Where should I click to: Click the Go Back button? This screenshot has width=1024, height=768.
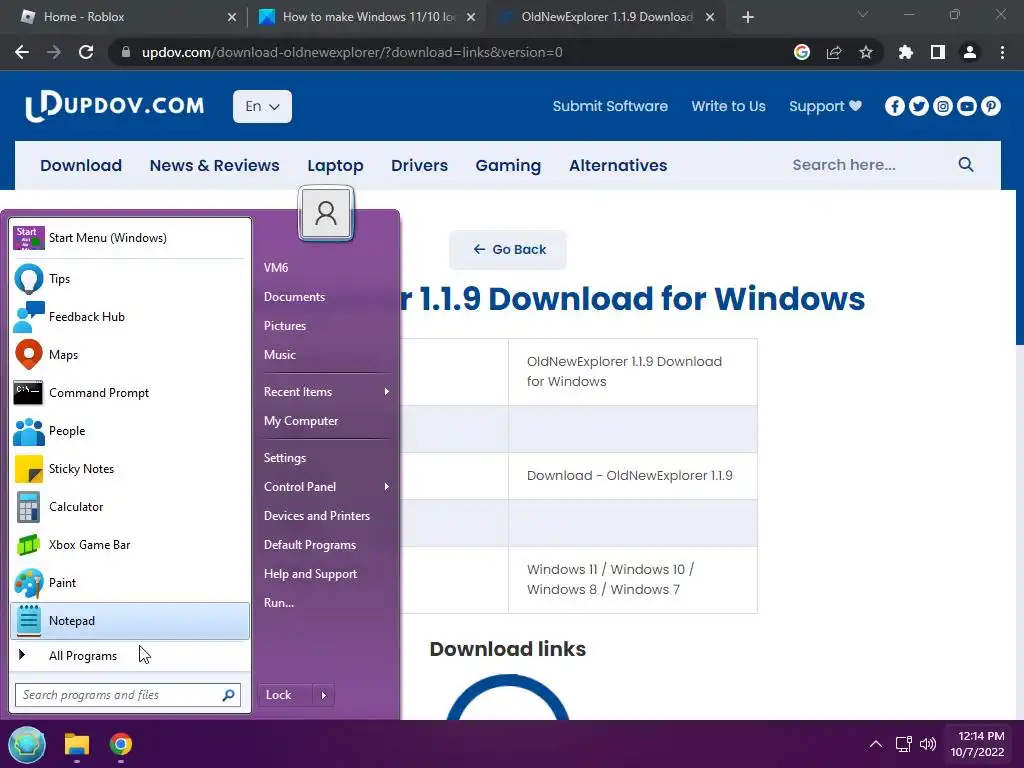[508, 249]
